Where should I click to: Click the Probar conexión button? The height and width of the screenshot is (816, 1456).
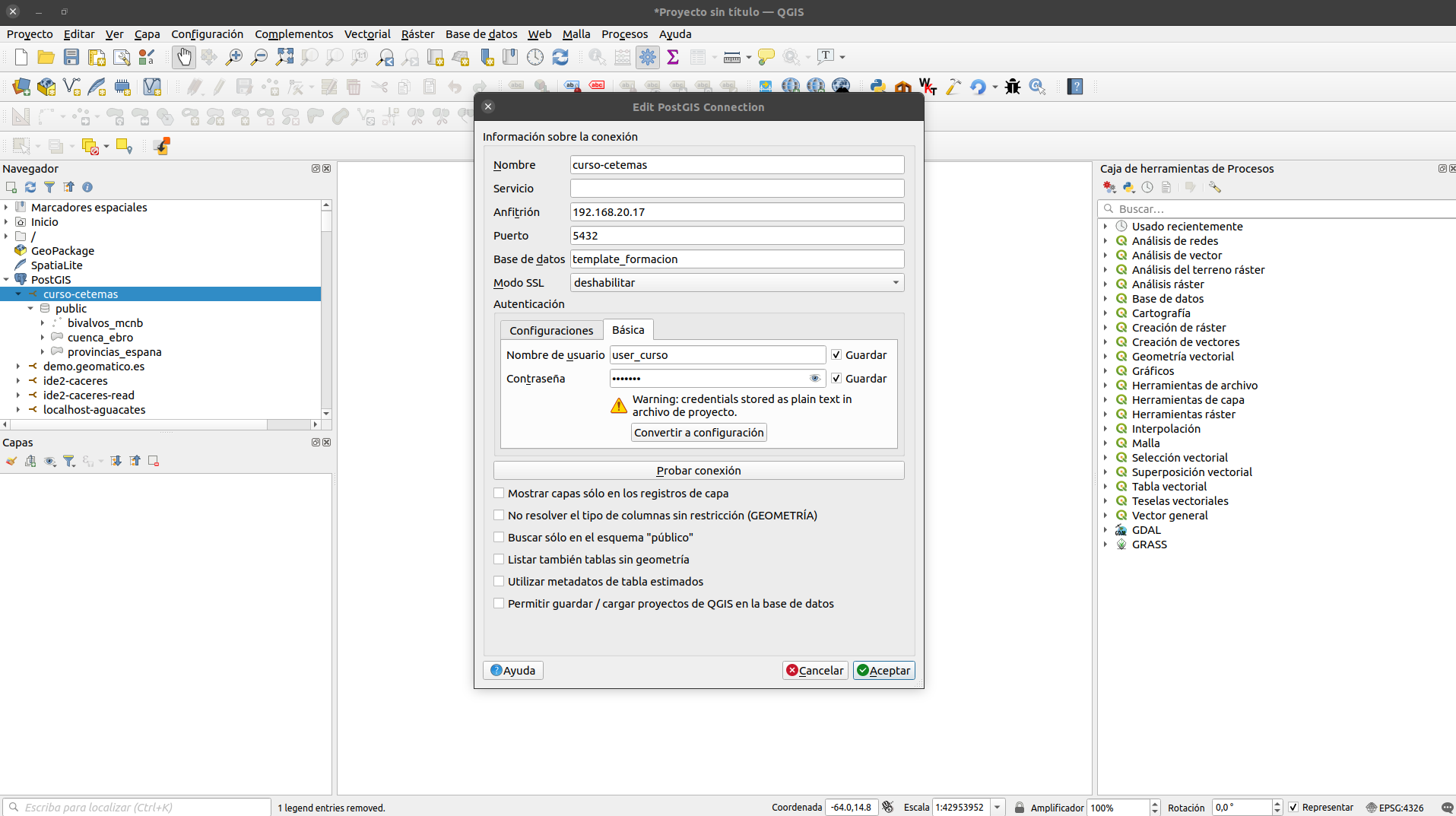[699, 471]
